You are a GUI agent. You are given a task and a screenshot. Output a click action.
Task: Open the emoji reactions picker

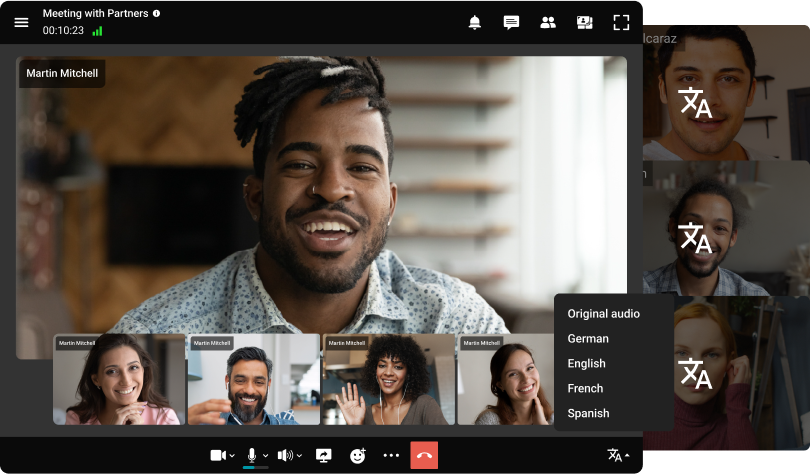(x=357, y=455)
